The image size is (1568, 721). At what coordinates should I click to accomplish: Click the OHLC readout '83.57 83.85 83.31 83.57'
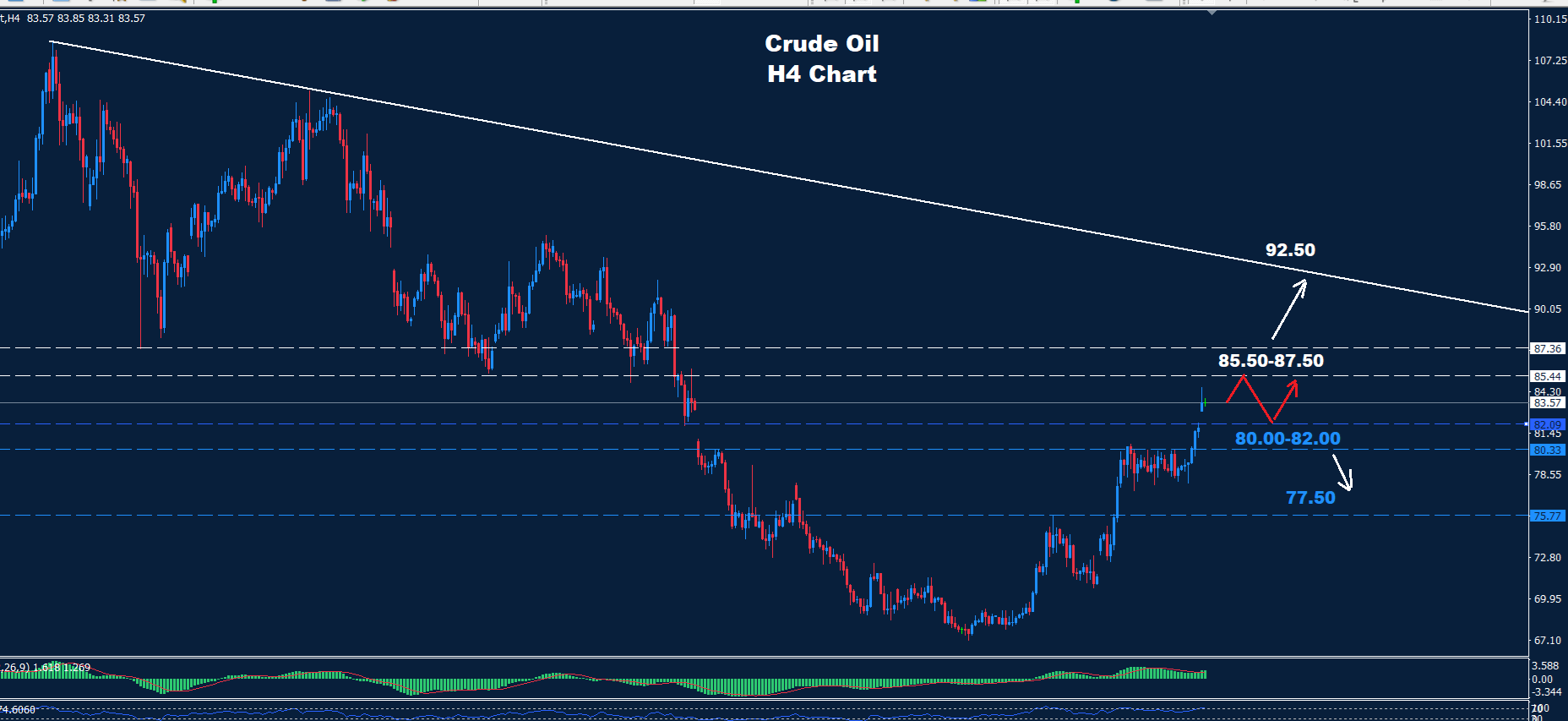[x=86, y=19]
